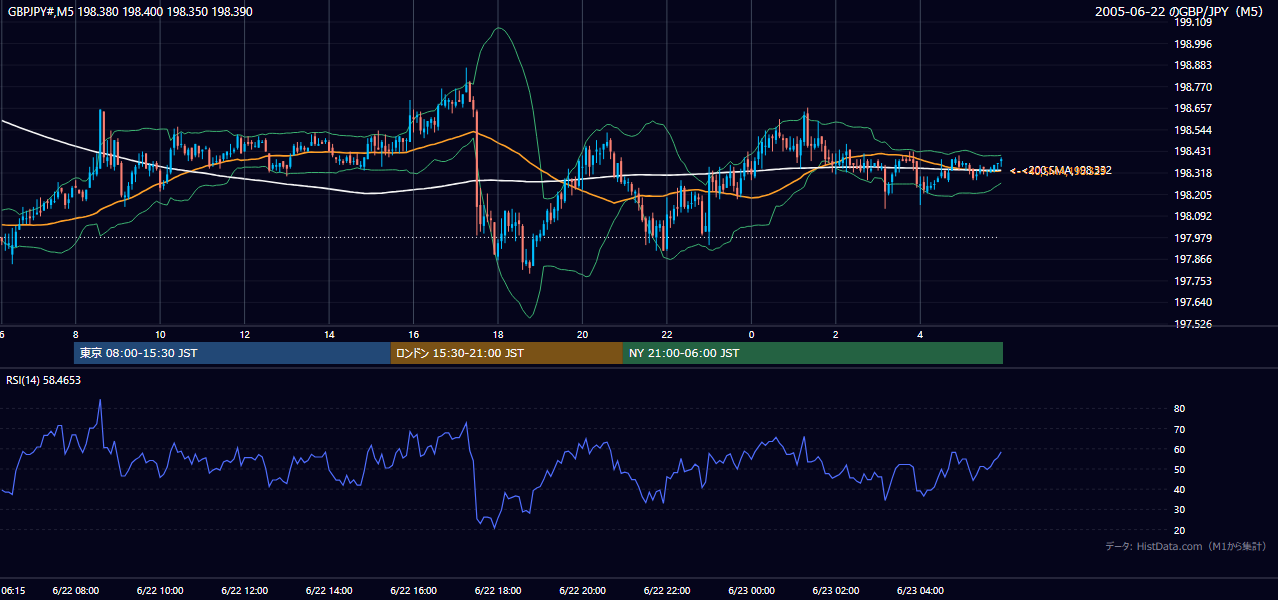
Task: Click hour tick '16' under price chart
Action: pos(414,335)
